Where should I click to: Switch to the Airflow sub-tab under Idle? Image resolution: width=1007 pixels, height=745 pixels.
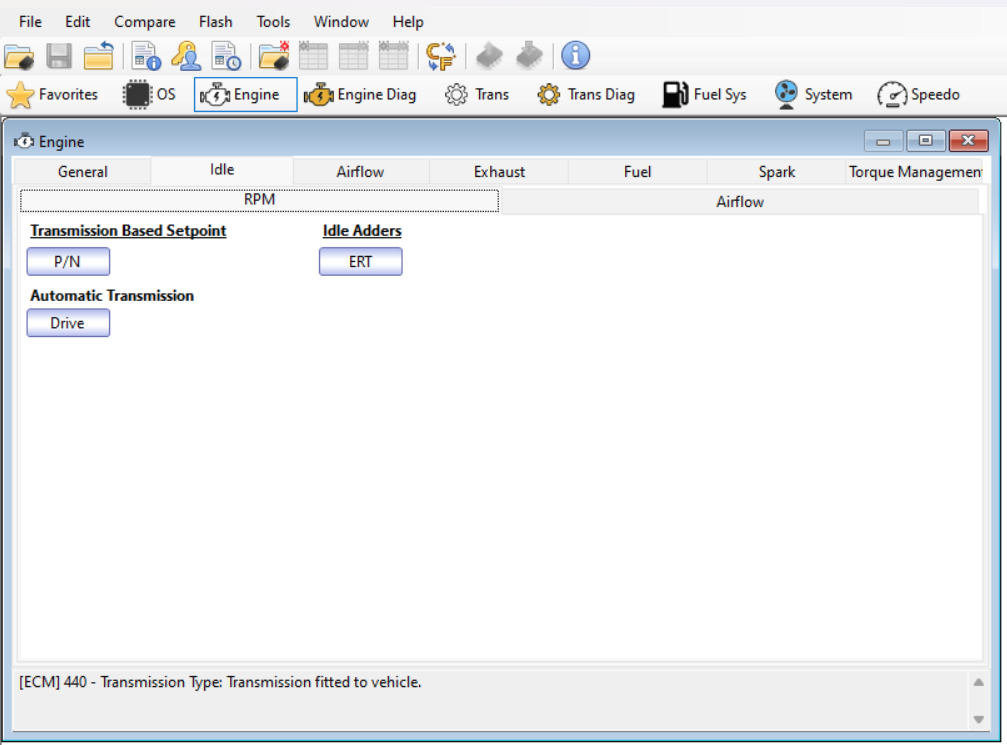pos(739,202)
